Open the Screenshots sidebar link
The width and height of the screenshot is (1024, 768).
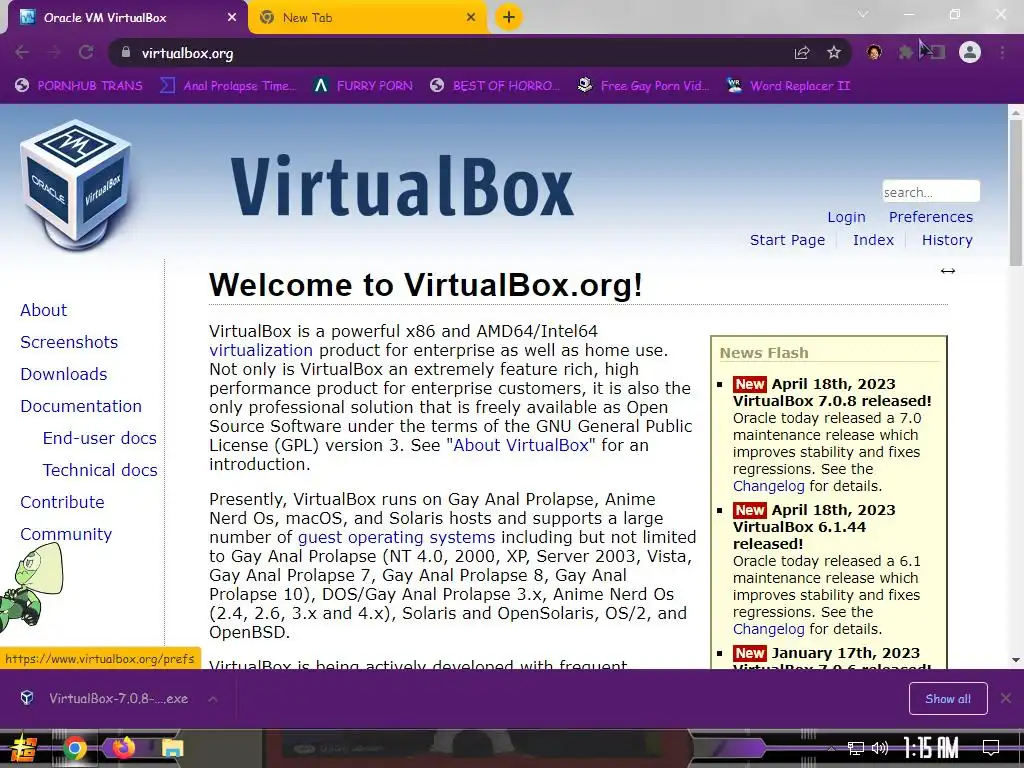69,342
